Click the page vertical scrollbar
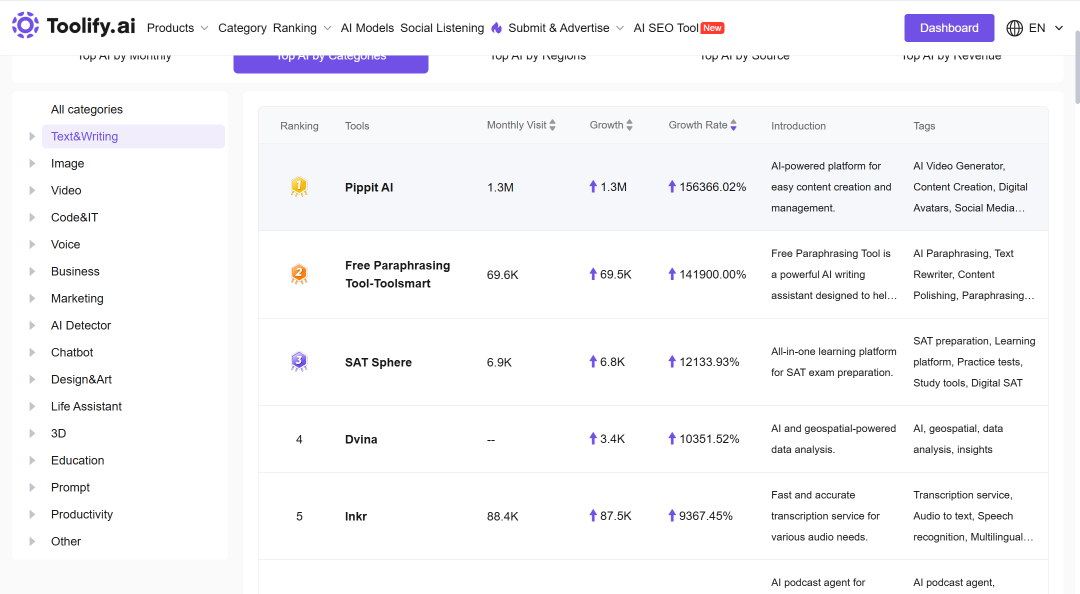1080x594 pixels. click(1076, 66)
